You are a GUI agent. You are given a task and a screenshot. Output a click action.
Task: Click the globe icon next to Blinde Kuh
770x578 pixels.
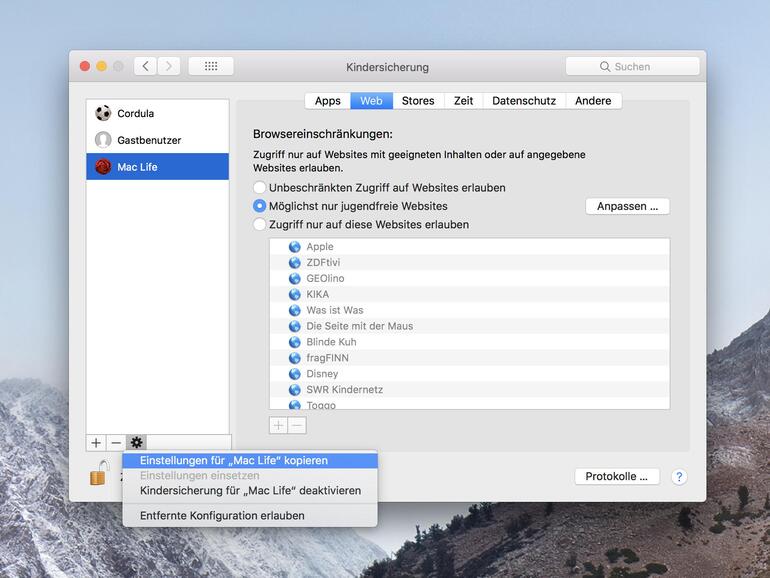point(295,342)
